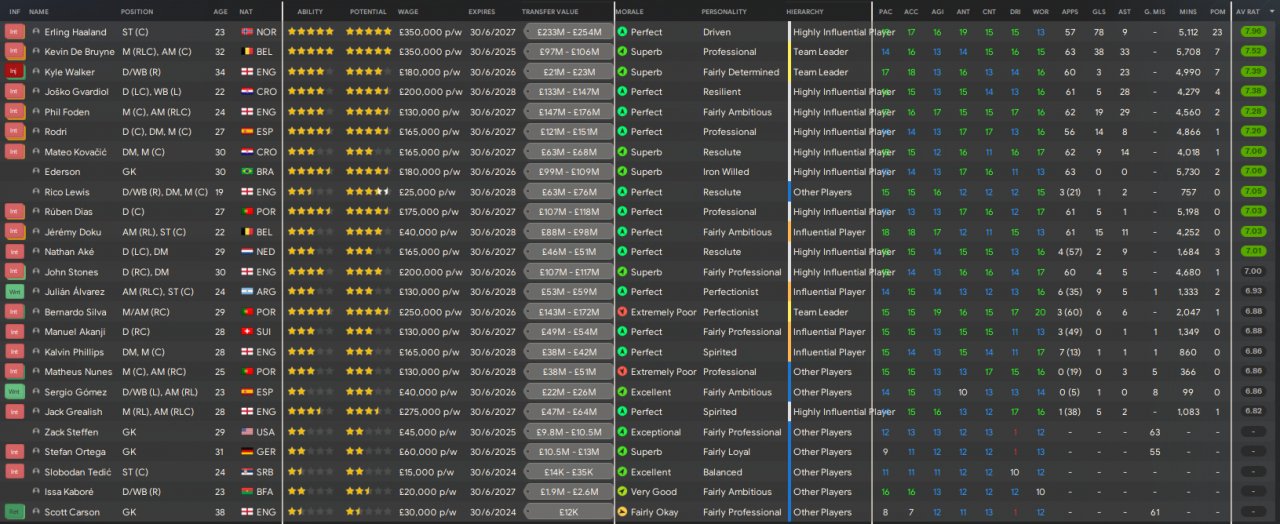The image size is (1280, 524).
Task: Click Jack Grealish's £275,000 p/w wage
Action: tap(429, 412)
